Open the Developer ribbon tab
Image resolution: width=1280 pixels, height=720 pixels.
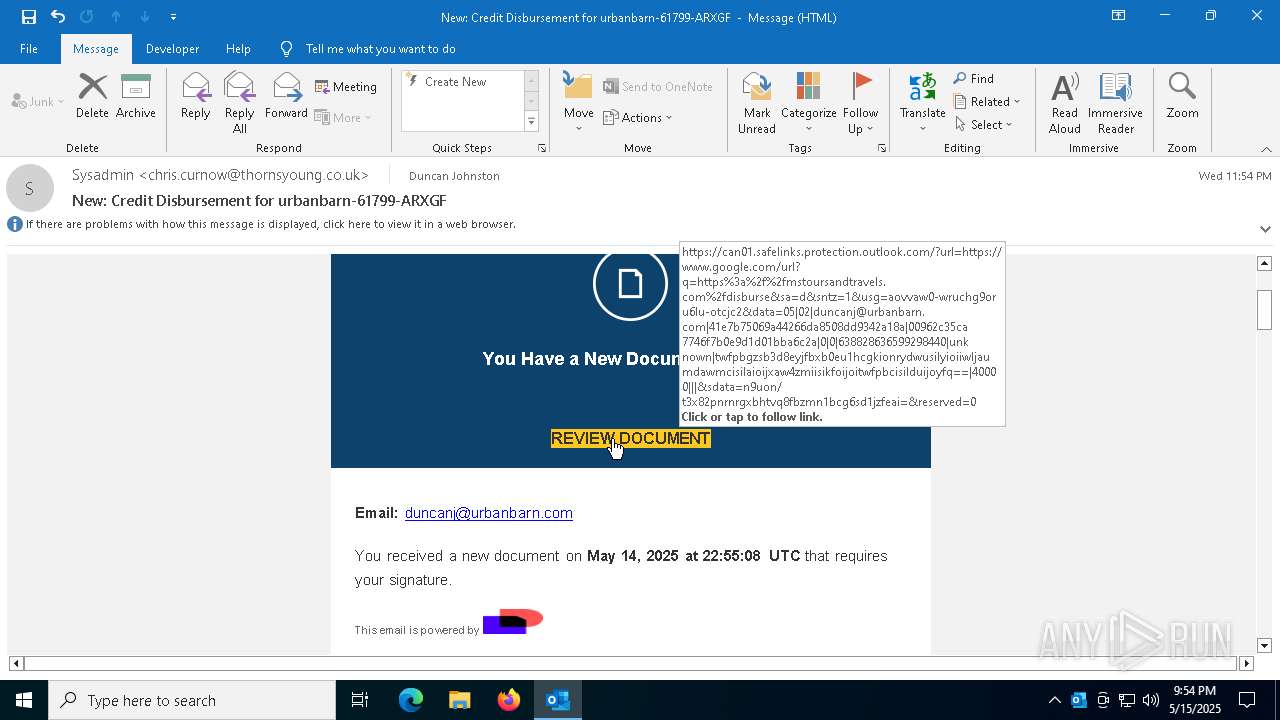pos(172,49)
